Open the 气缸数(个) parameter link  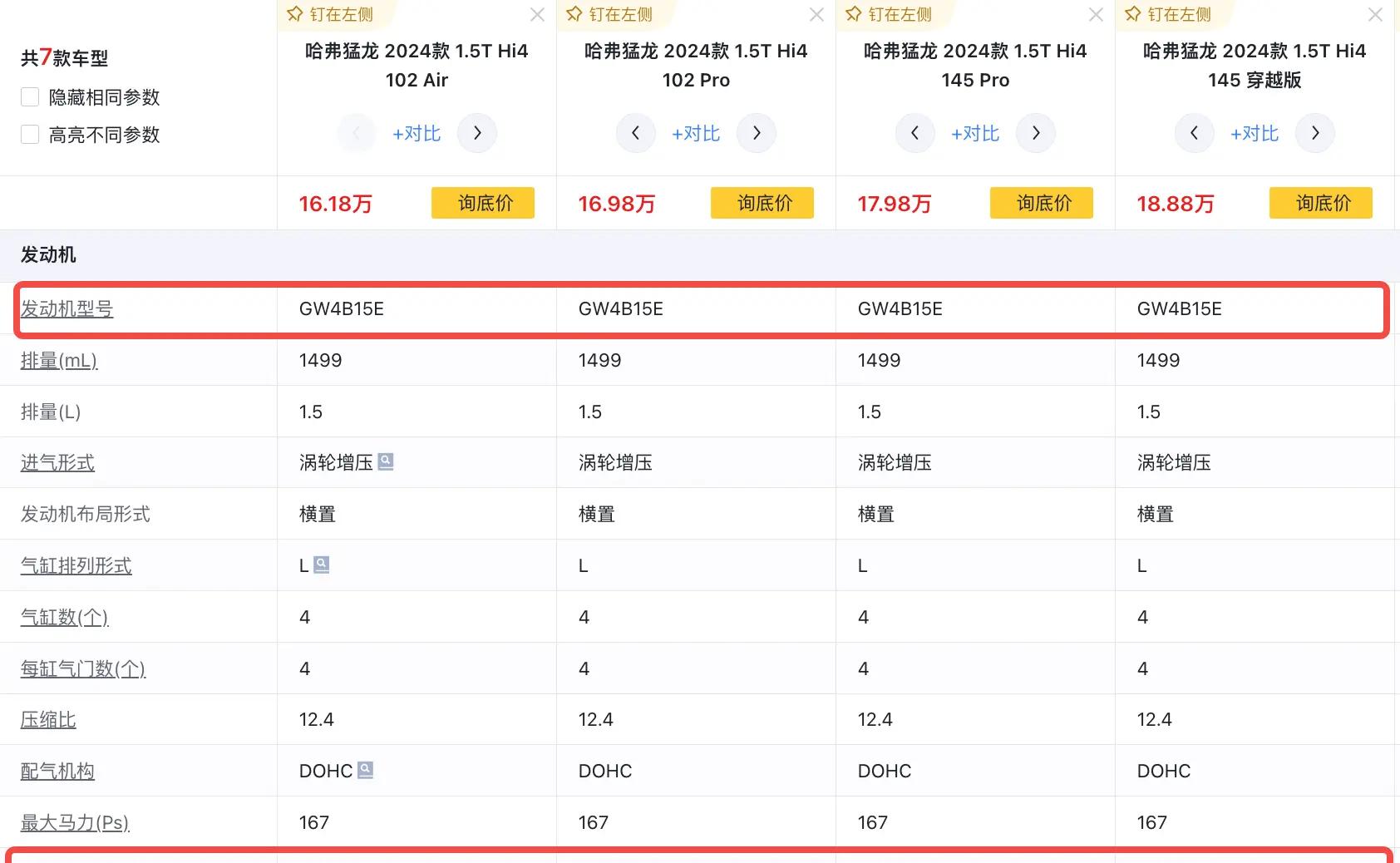65,617
